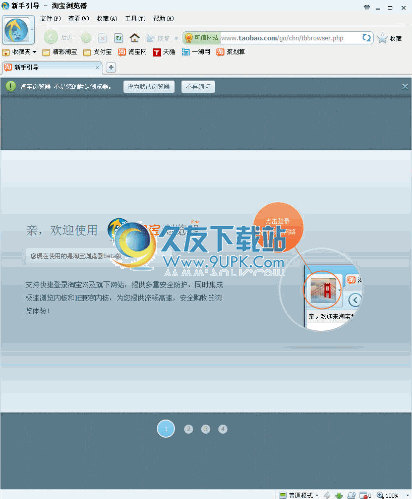Open the 淘宝网 bookmark

[x=132, y=52]
